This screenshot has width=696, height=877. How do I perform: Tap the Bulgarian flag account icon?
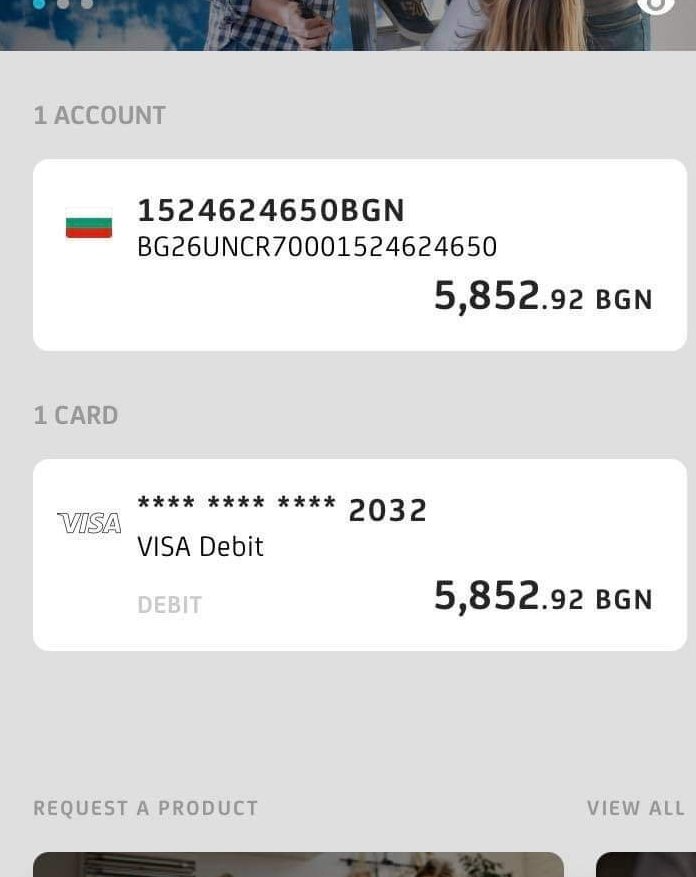click(89, 223)
